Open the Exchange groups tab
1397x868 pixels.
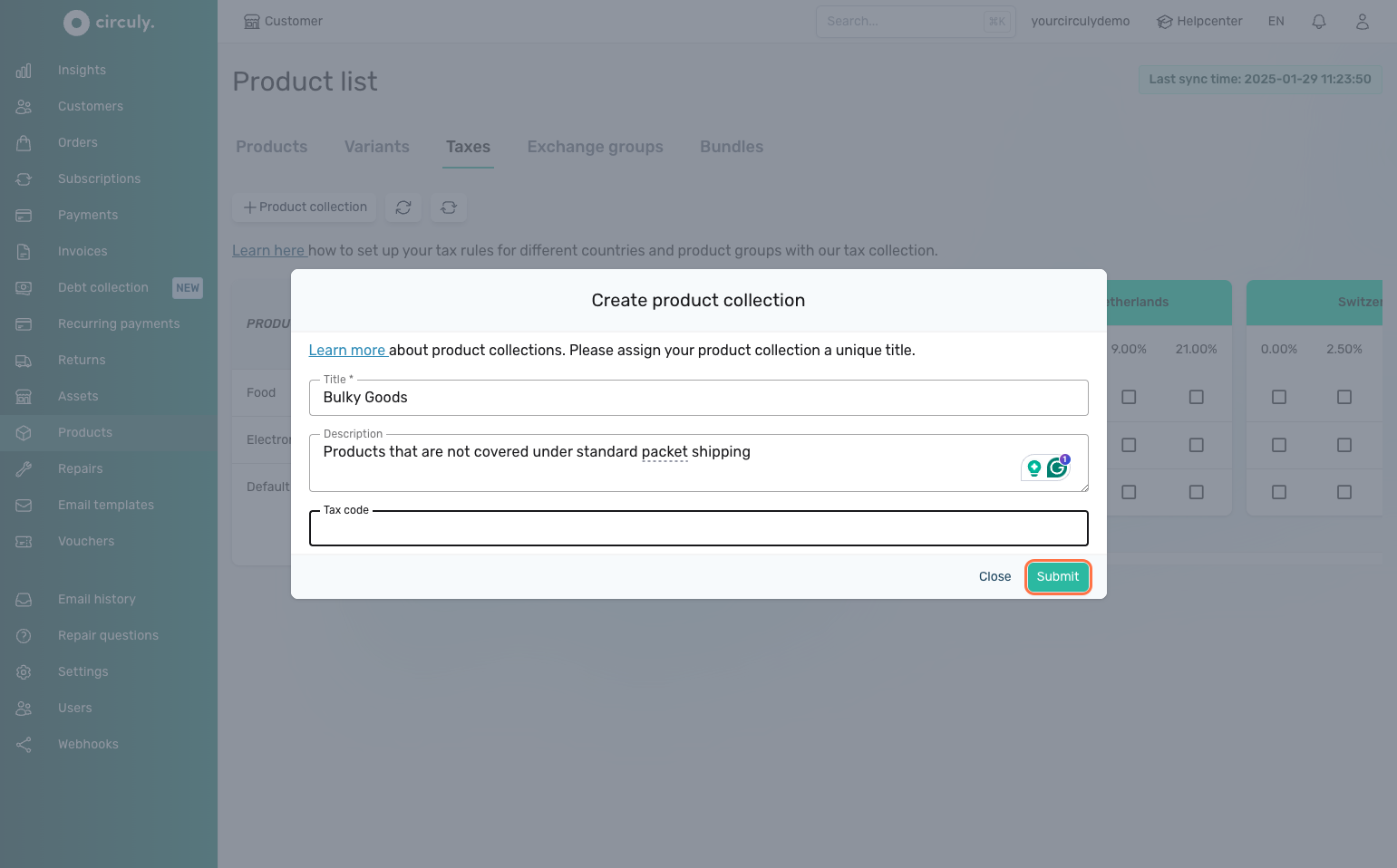point(596,147)
